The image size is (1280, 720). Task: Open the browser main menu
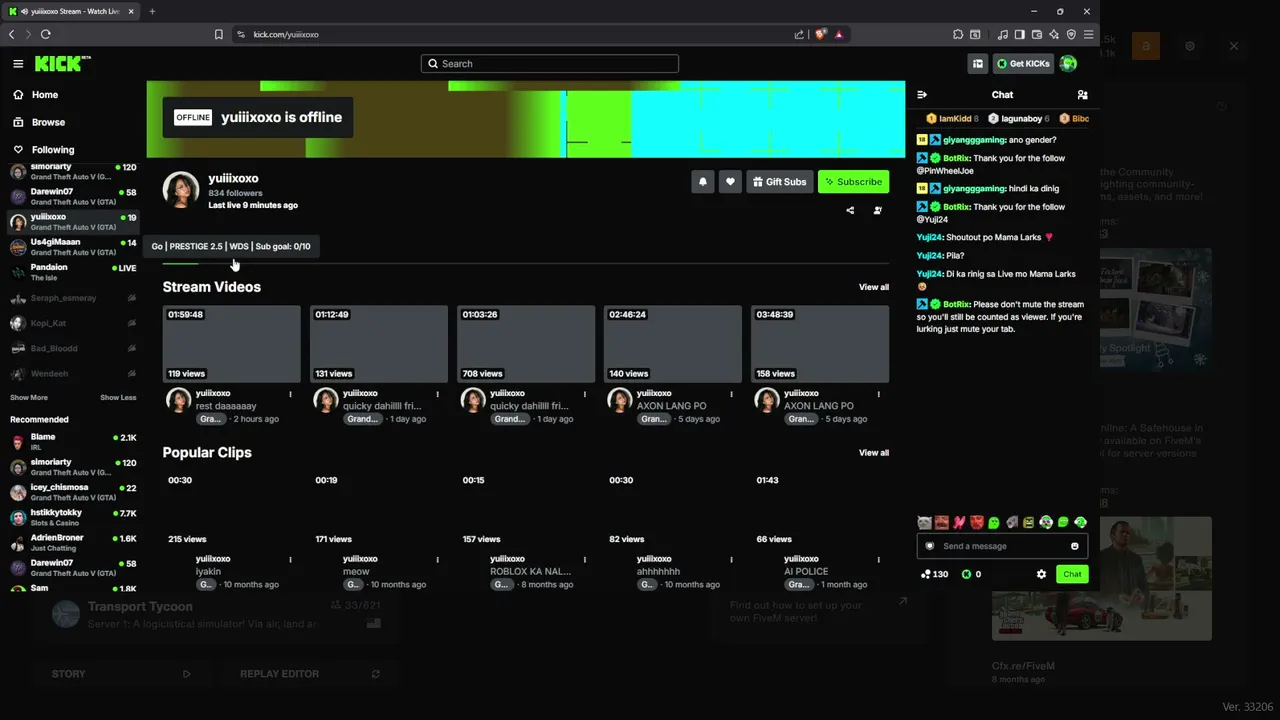1089,34
